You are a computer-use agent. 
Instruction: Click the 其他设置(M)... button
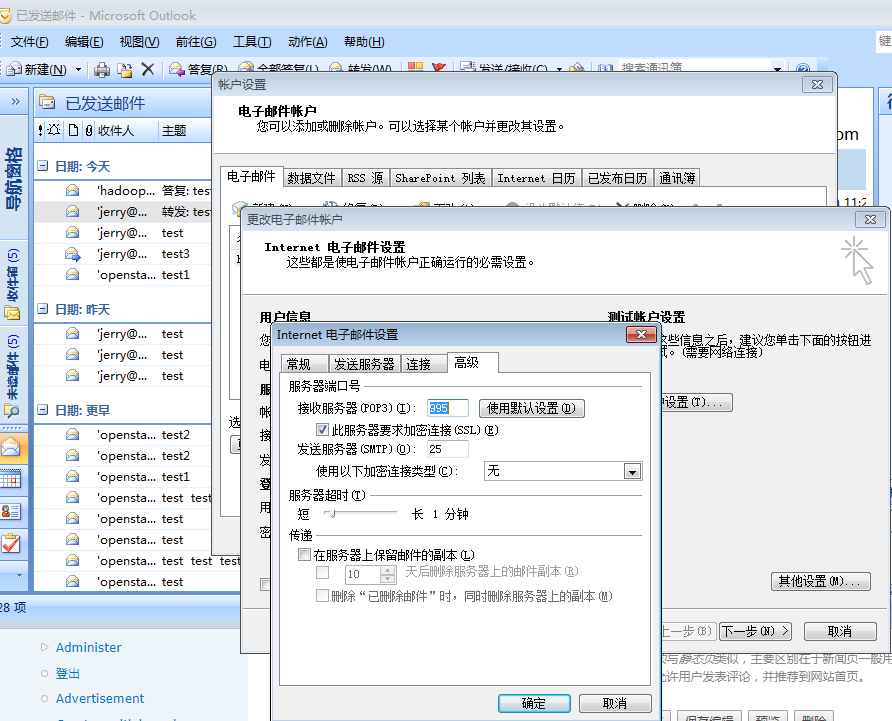(x=820, y=581)
